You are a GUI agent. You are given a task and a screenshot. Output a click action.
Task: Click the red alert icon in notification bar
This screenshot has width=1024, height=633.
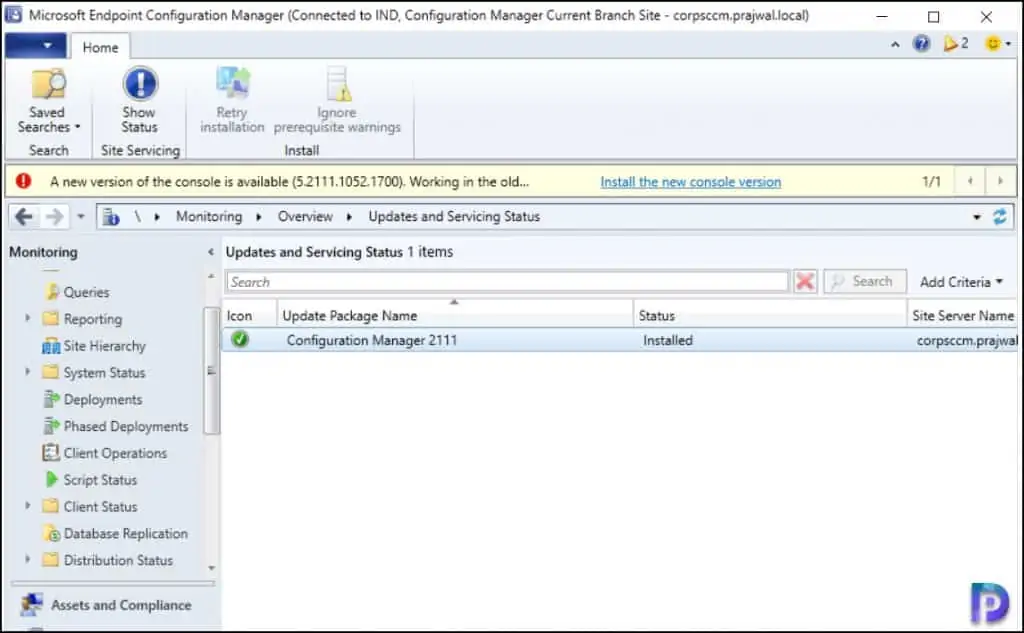[24, 181]
